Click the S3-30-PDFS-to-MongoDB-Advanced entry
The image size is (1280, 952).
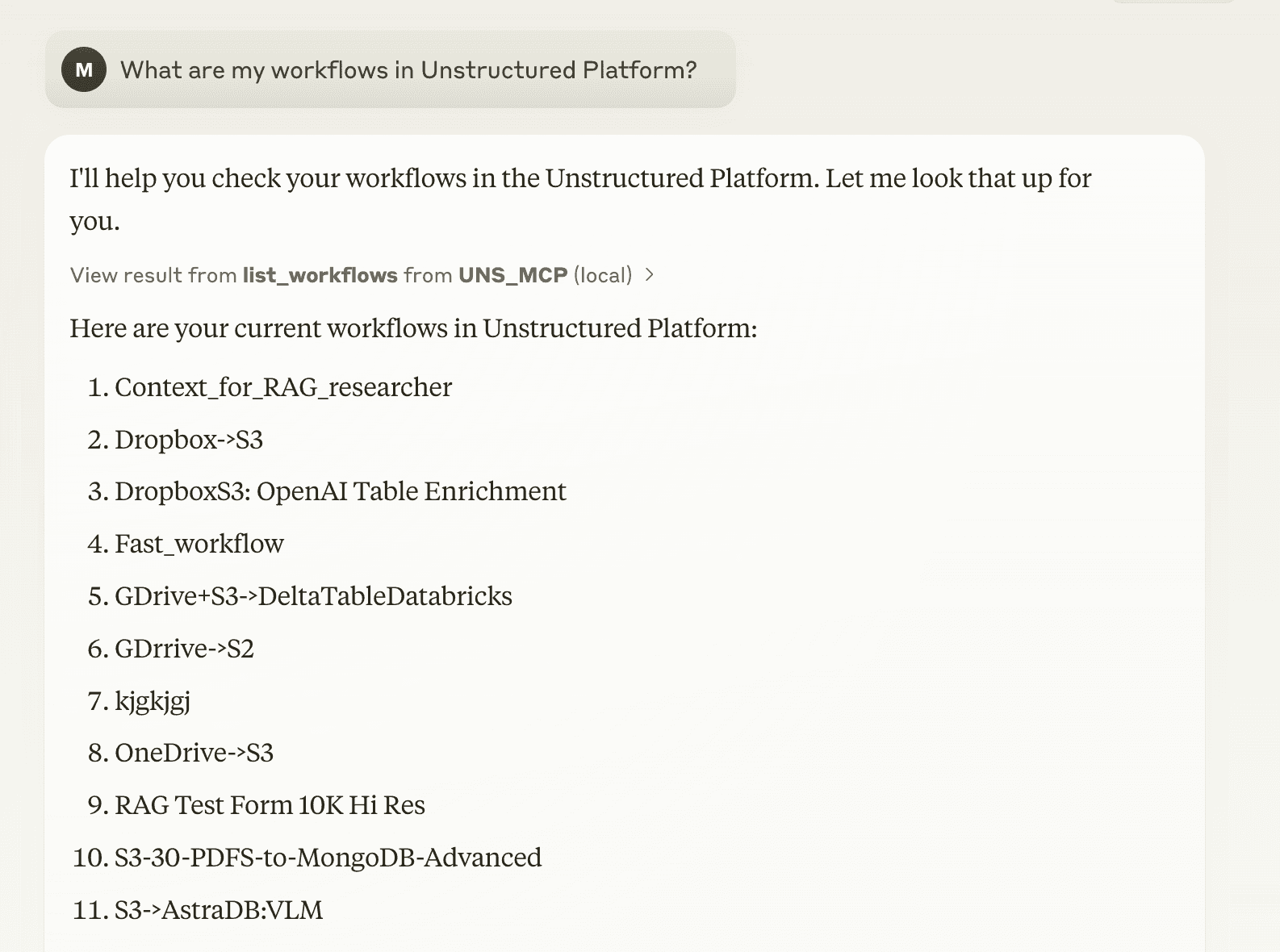(x=328, y=858)
